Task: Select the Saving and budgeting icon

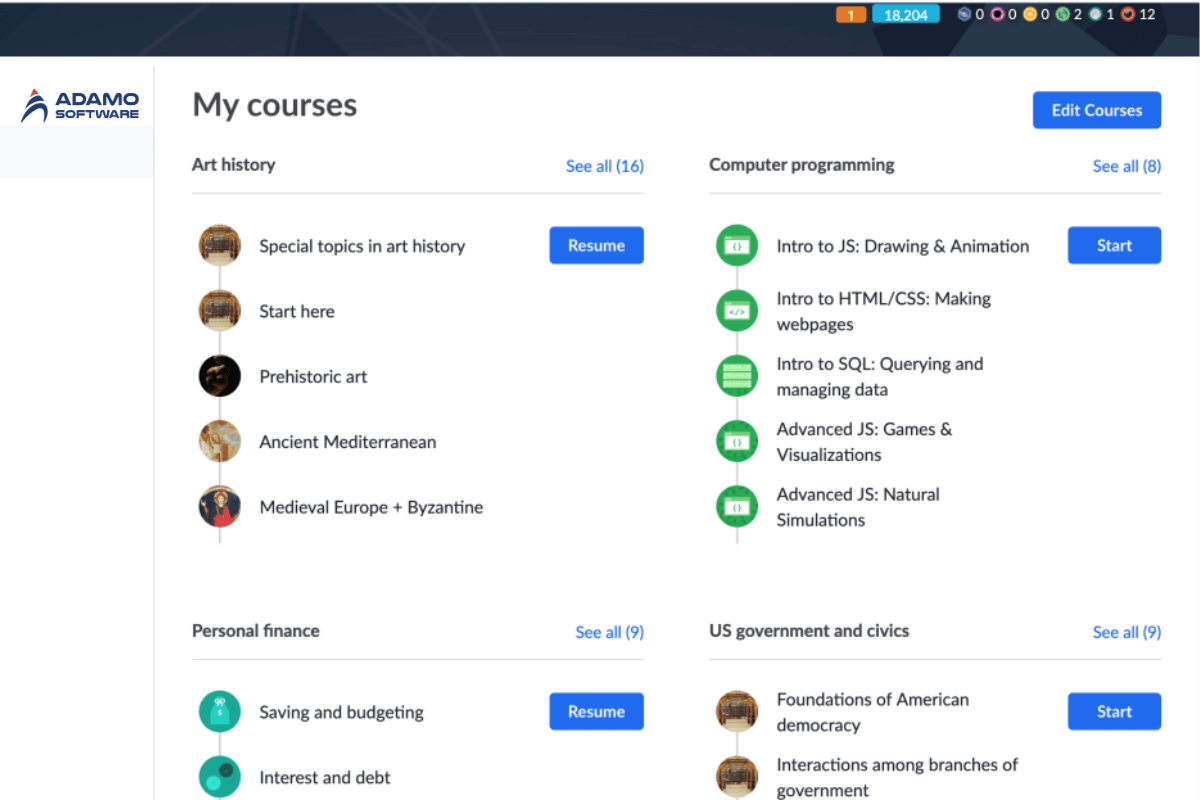Action: [219, 712]
